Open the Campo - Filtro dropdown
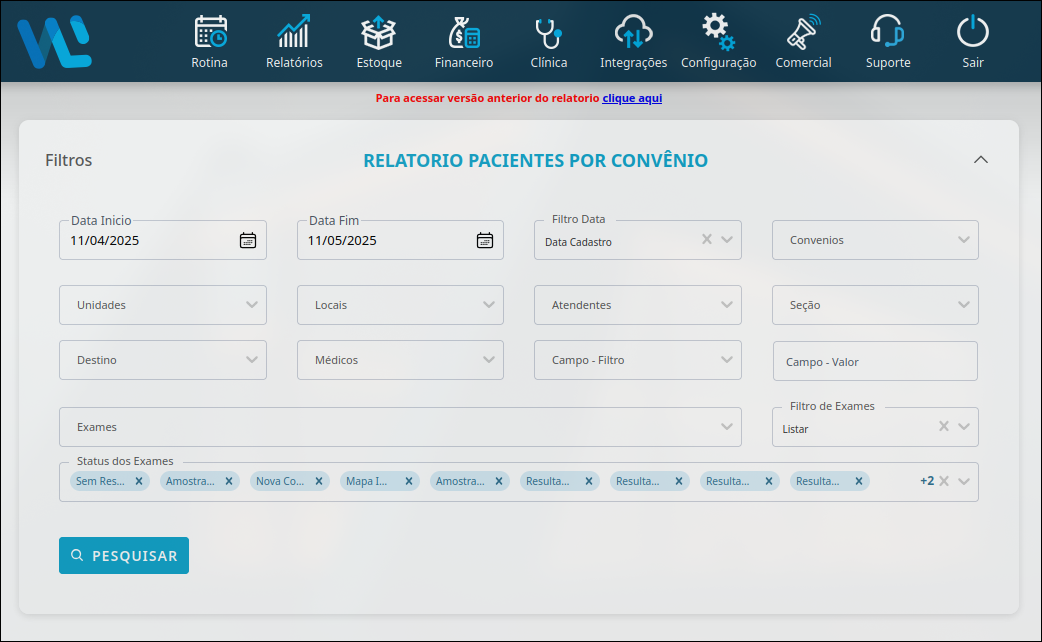 point(638,360)
